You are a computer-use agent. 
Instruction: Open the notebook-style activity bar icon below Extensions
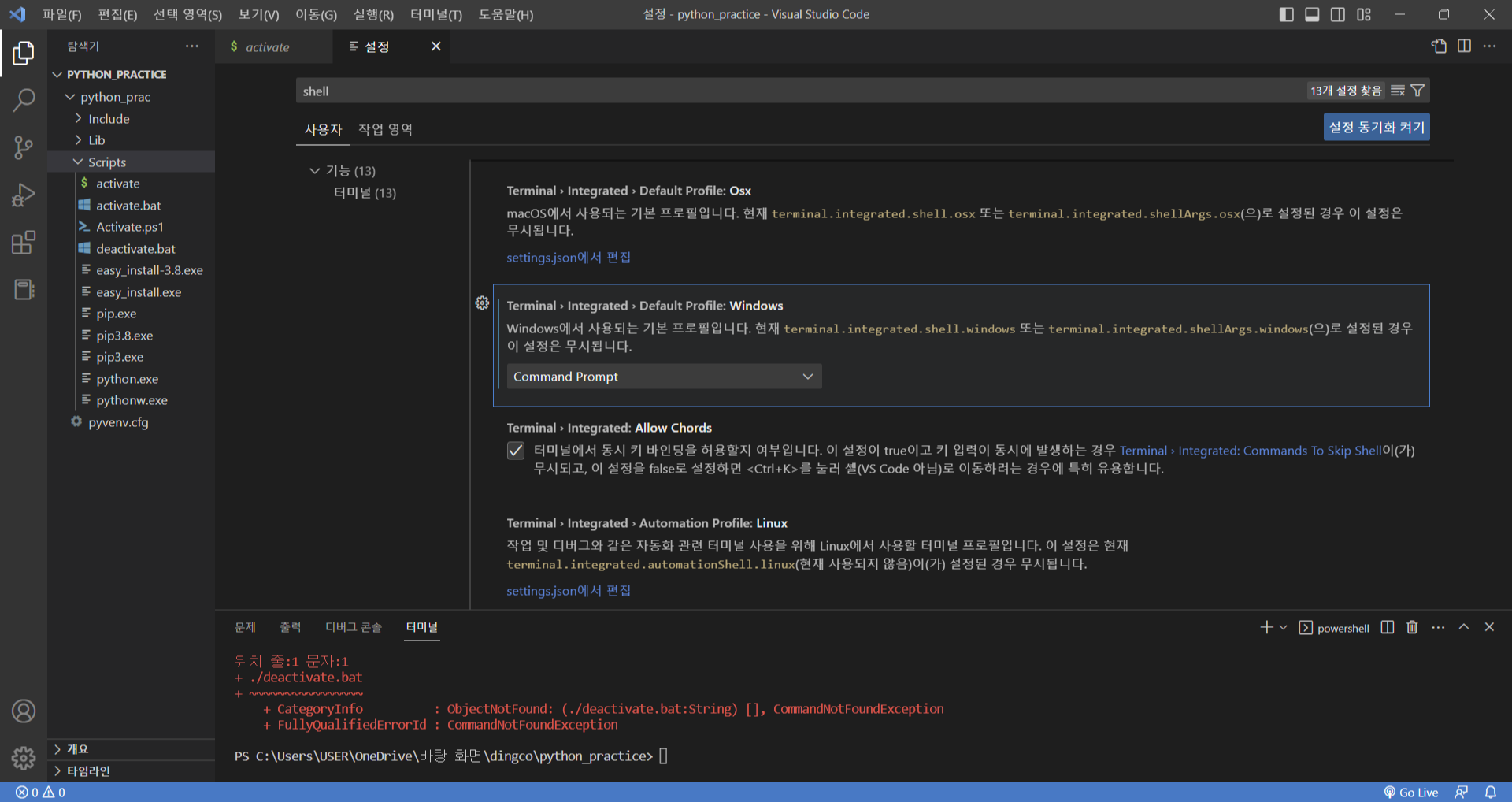coord(24,289)
